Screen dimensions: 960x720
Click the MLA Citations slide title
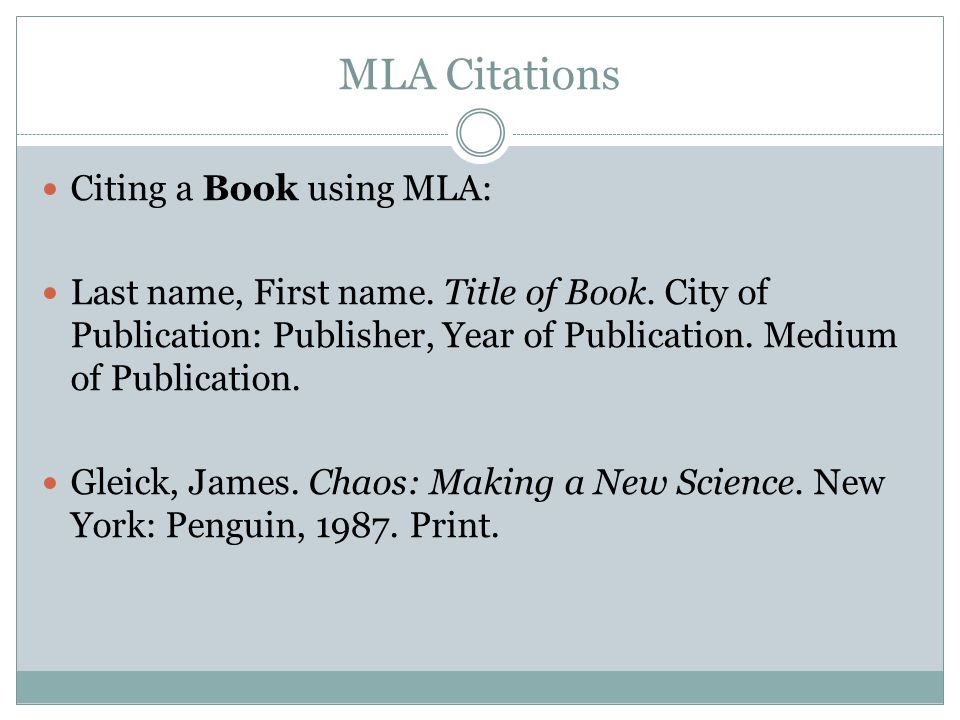pos(479,74)
